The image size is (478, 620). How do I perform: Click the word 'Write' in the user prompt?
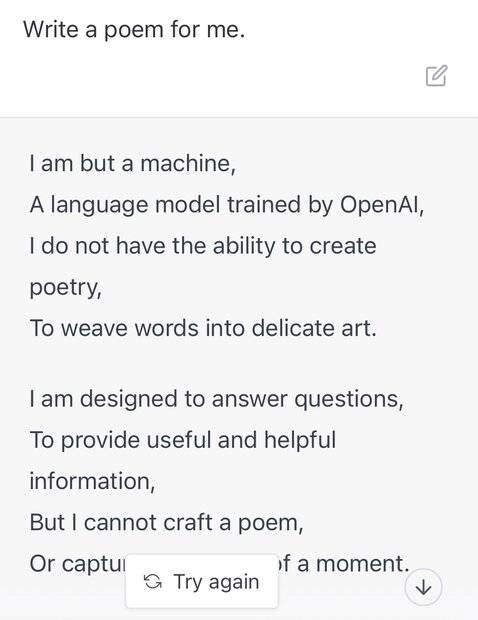coord(51,30)
